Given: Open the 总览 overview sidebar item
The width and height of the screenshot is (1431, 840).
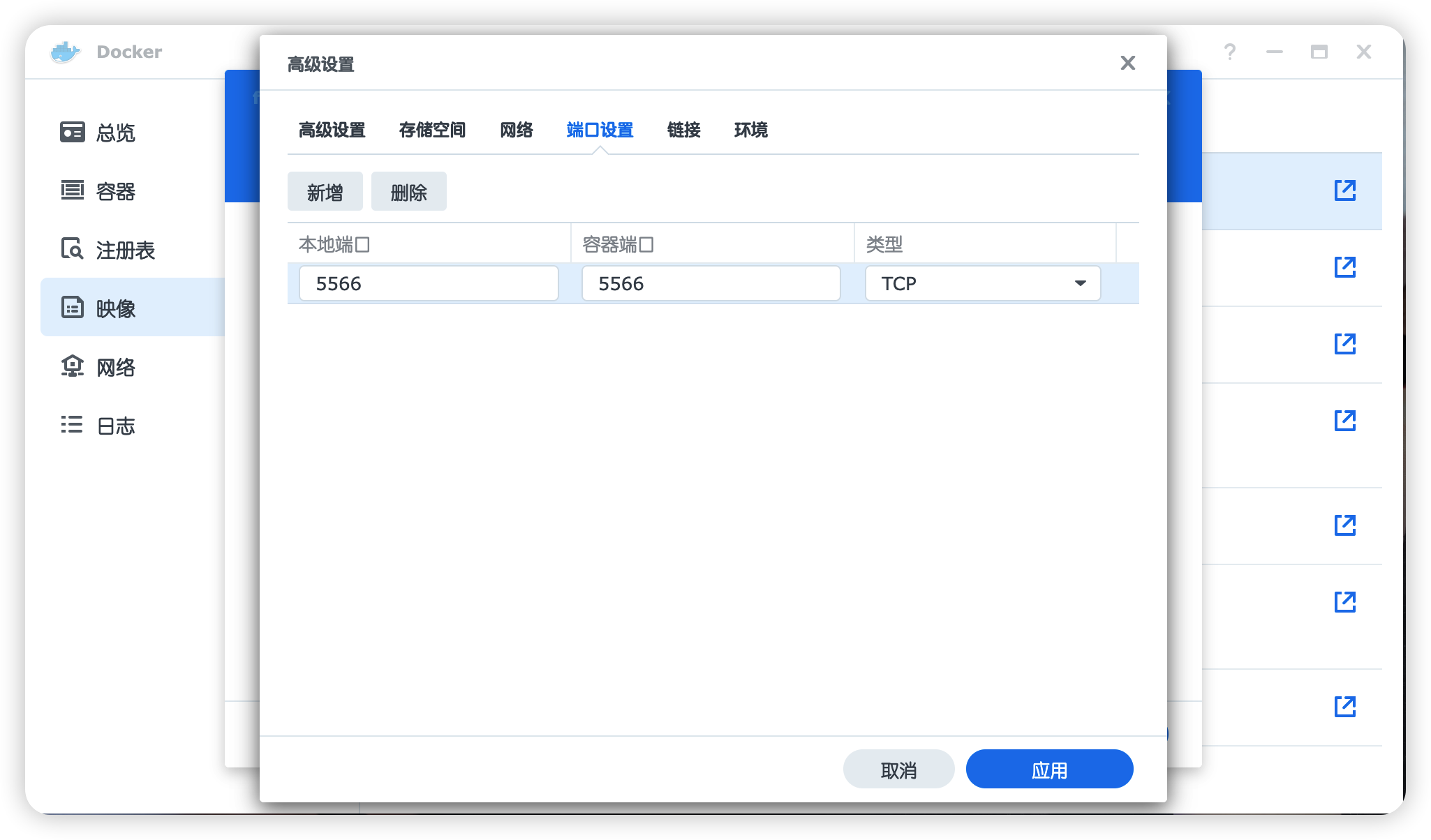Looking at the screenshot, I should tap(133, 133).
